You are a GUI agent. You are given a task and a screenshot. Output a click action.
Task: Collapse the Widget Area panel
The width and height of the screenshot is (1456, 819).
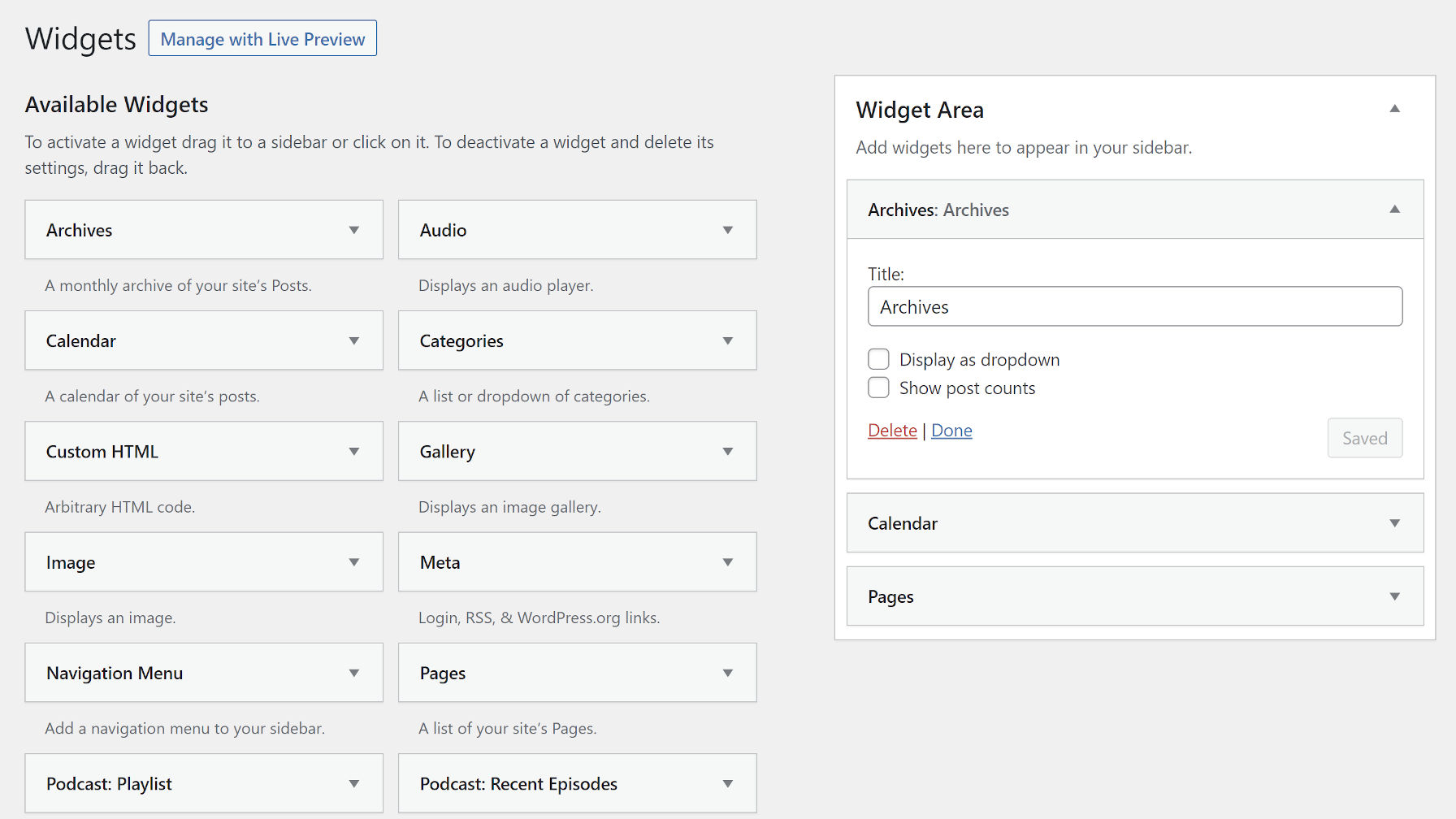coord(1396,108)
